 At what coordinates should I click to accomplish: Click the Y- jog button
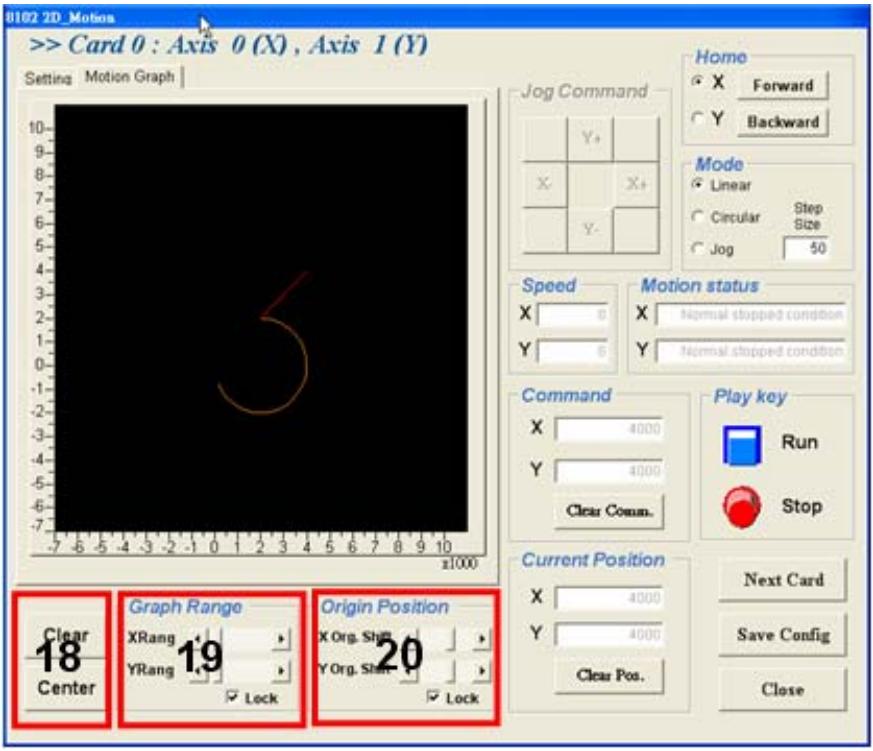(590, 229)
